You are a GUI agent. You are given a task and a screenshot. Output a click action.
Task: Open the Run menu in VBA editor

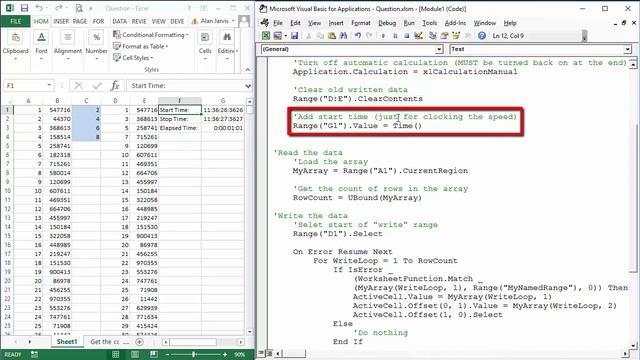(409, 23)
